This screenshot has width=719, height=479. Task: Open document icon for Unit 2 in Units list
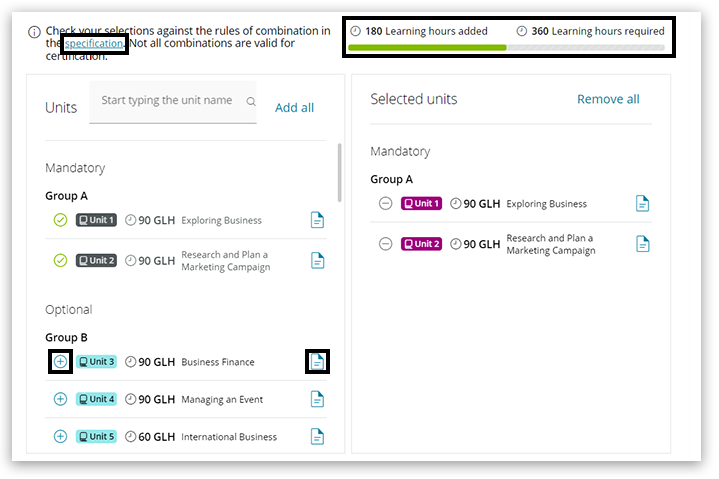(317, 260)
